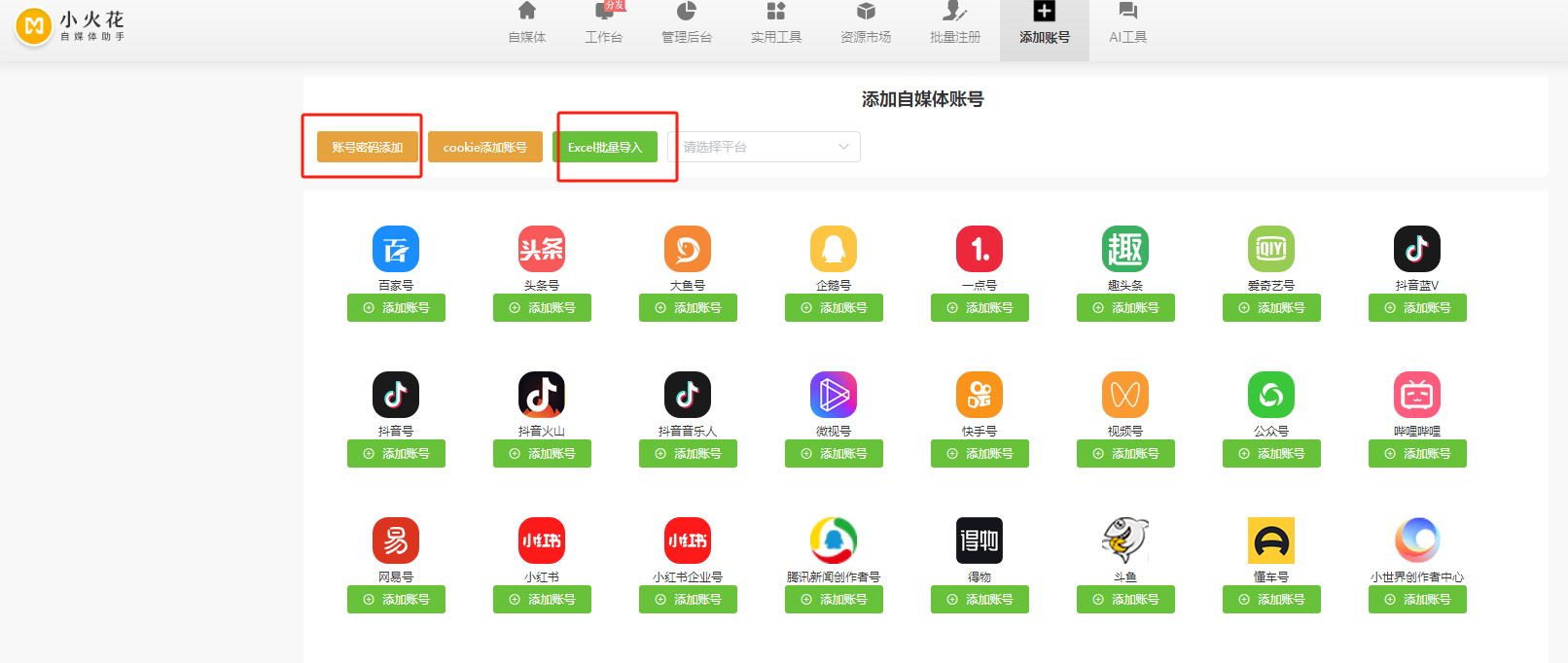1568x663 pixels.
Task: Select the 抖音火山 icon
Action: 542,395
